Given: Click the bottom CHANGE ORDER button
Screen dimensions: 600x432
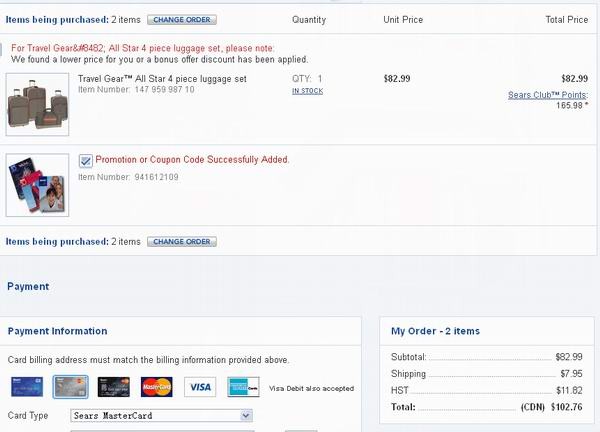Looking at the screenshot, I should [x=182, y=241].
